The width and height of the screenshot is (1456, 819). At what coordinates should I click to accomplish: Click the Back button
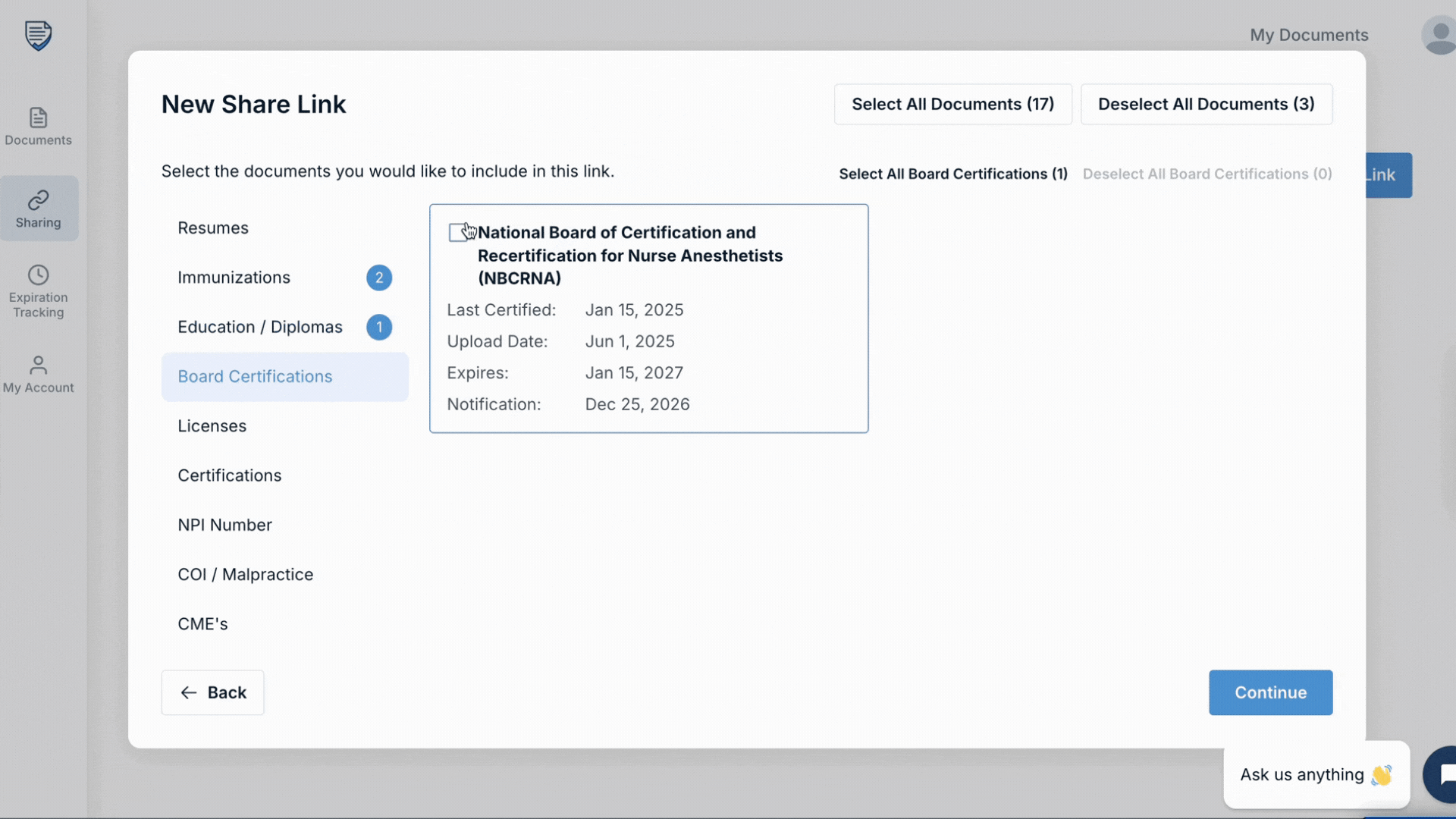213,692
